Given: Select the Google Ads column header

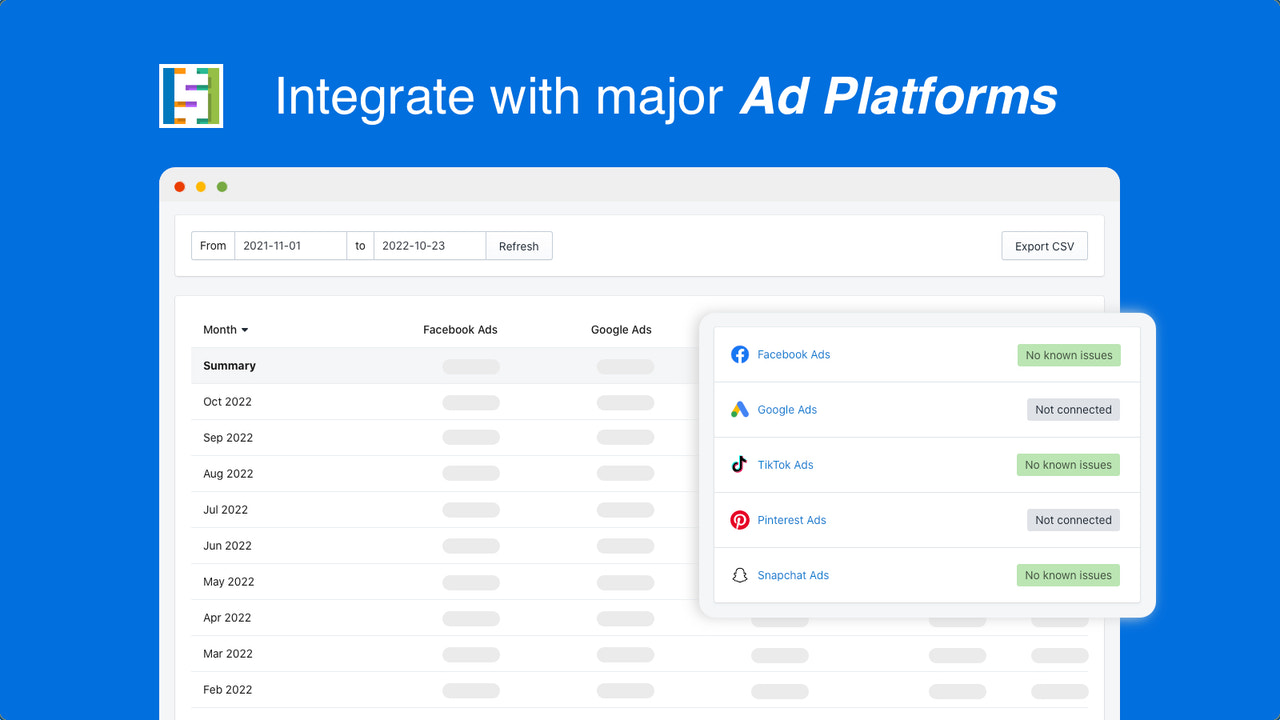Looking at the screenshot, I should [621, 329].
